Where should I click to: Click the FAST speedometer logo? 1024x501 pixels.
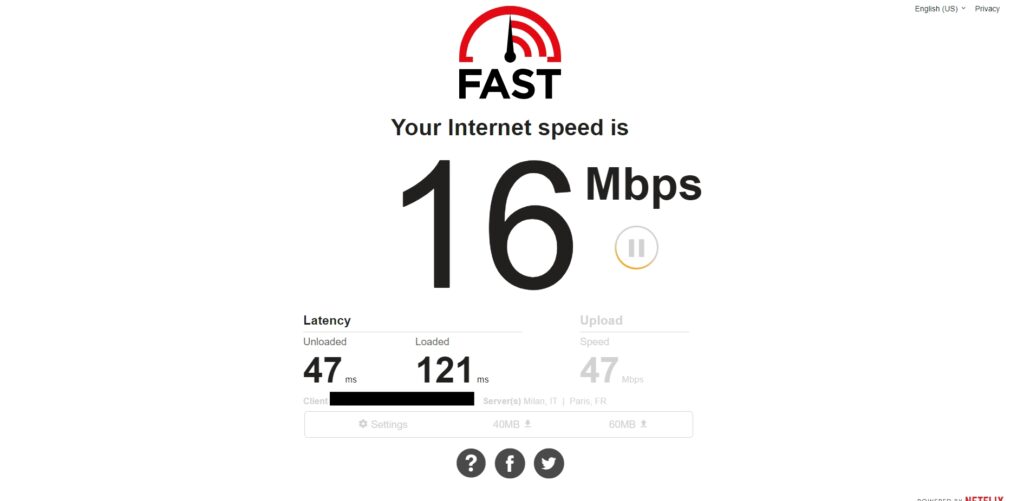[x=510, y=53]
